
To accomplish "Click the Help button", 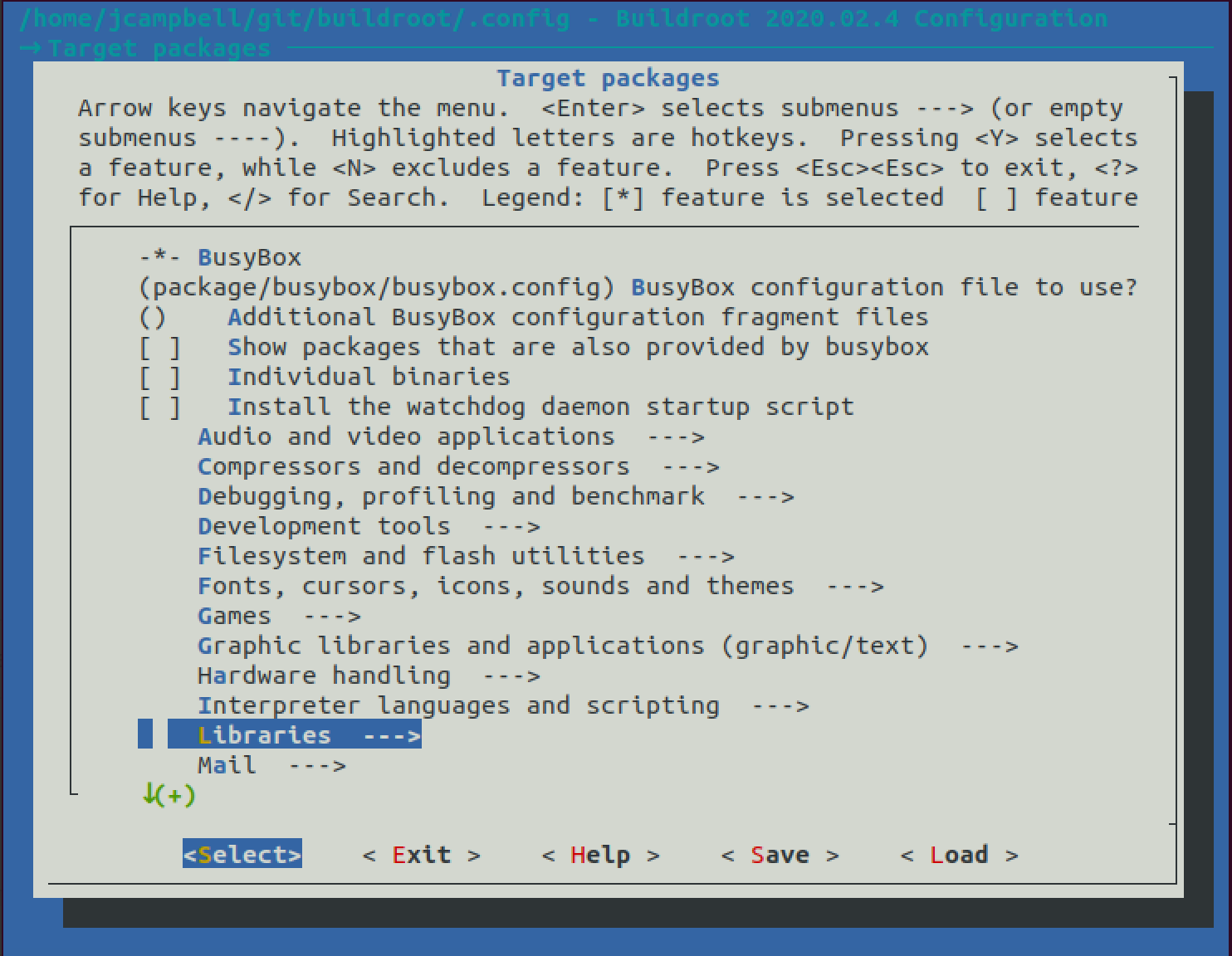I will point(601,855).
